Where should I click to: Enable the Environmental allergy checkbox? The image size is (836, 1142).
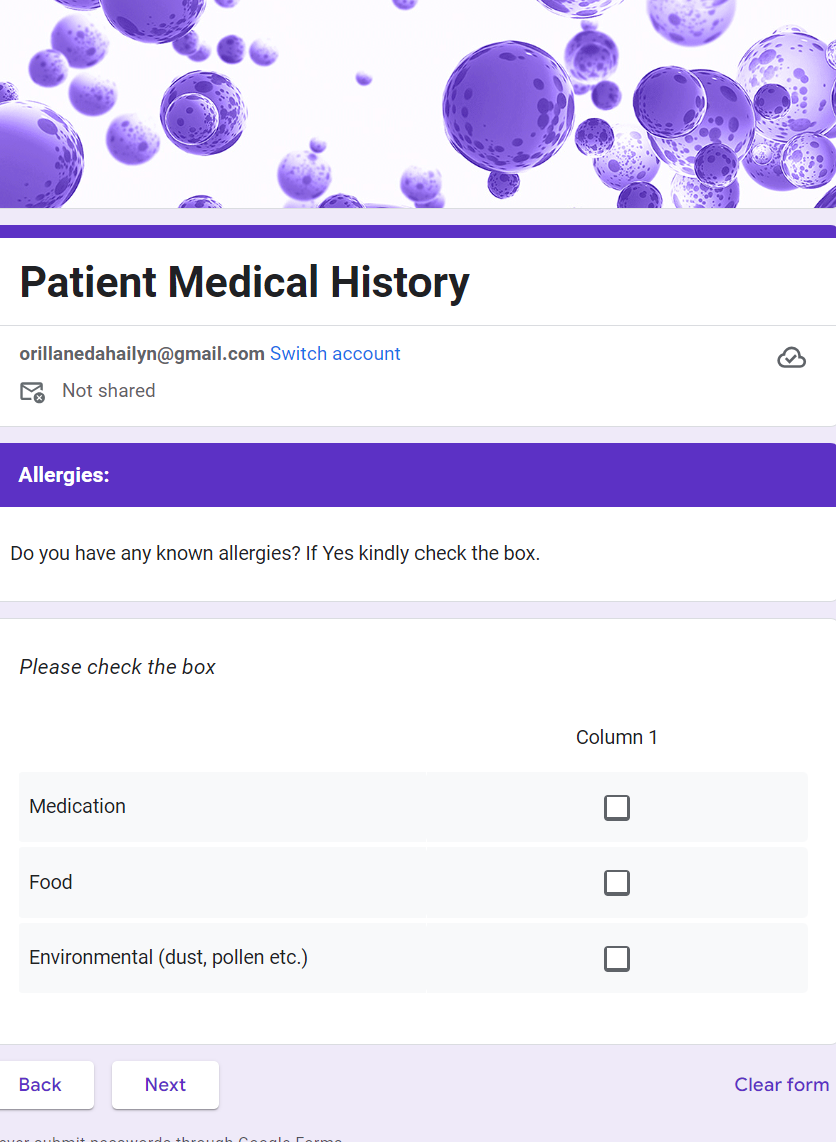point(617,959)
